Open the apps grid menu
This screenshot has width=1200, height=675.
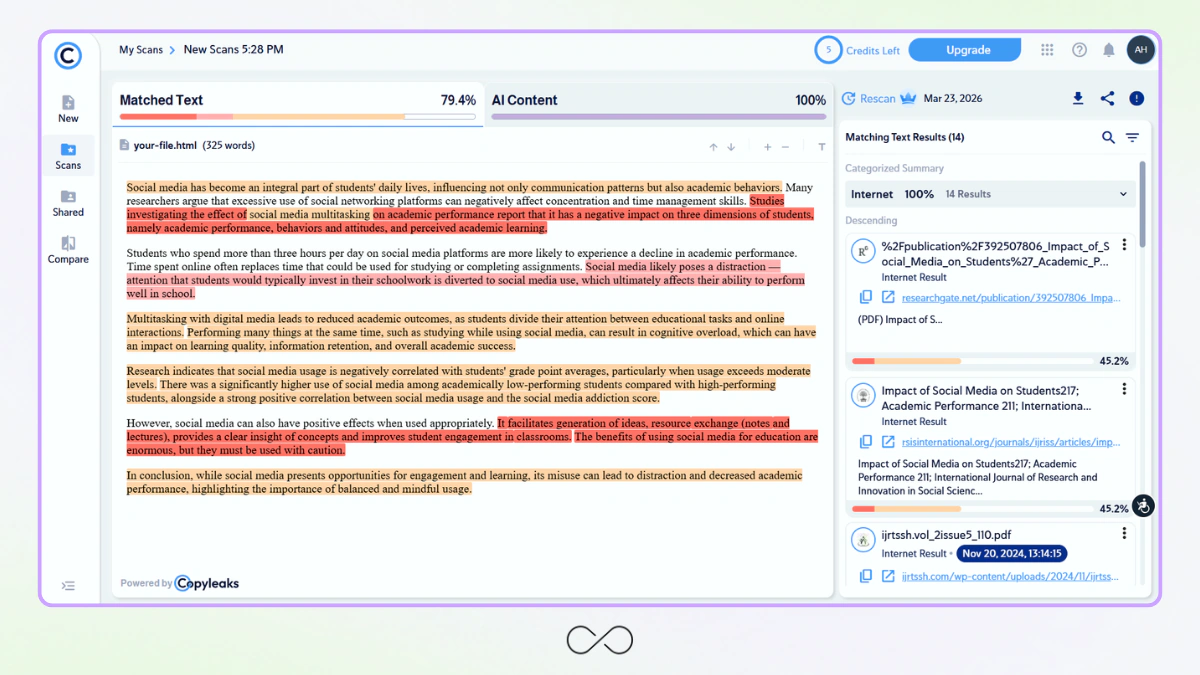(1047, 50)
